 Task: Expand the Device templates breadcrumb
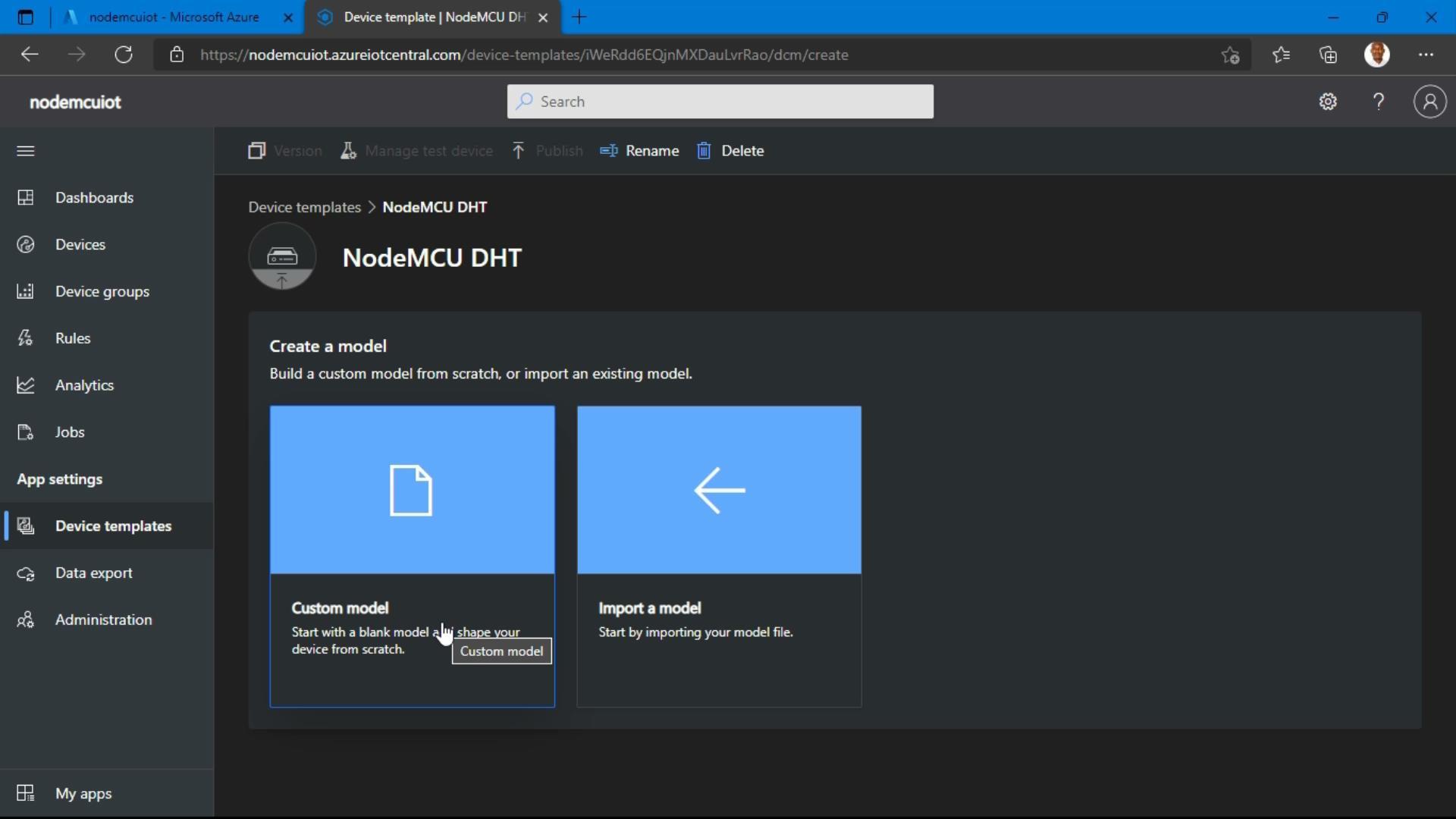(304, 206)
